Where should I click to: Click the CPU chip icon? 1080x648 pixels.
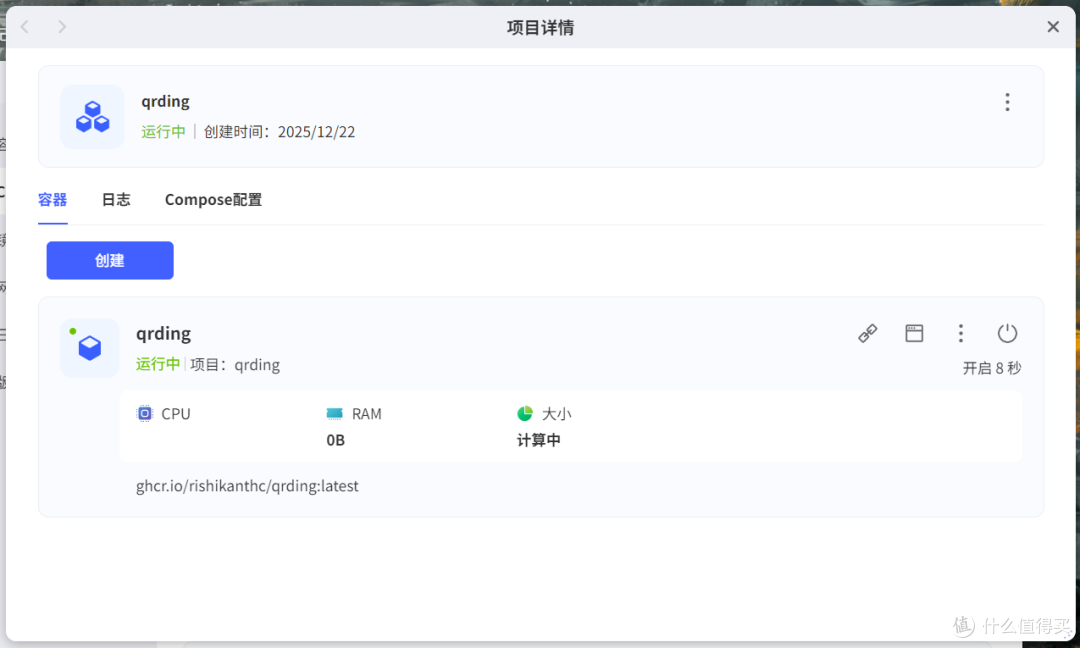click(x=145, y=413)
